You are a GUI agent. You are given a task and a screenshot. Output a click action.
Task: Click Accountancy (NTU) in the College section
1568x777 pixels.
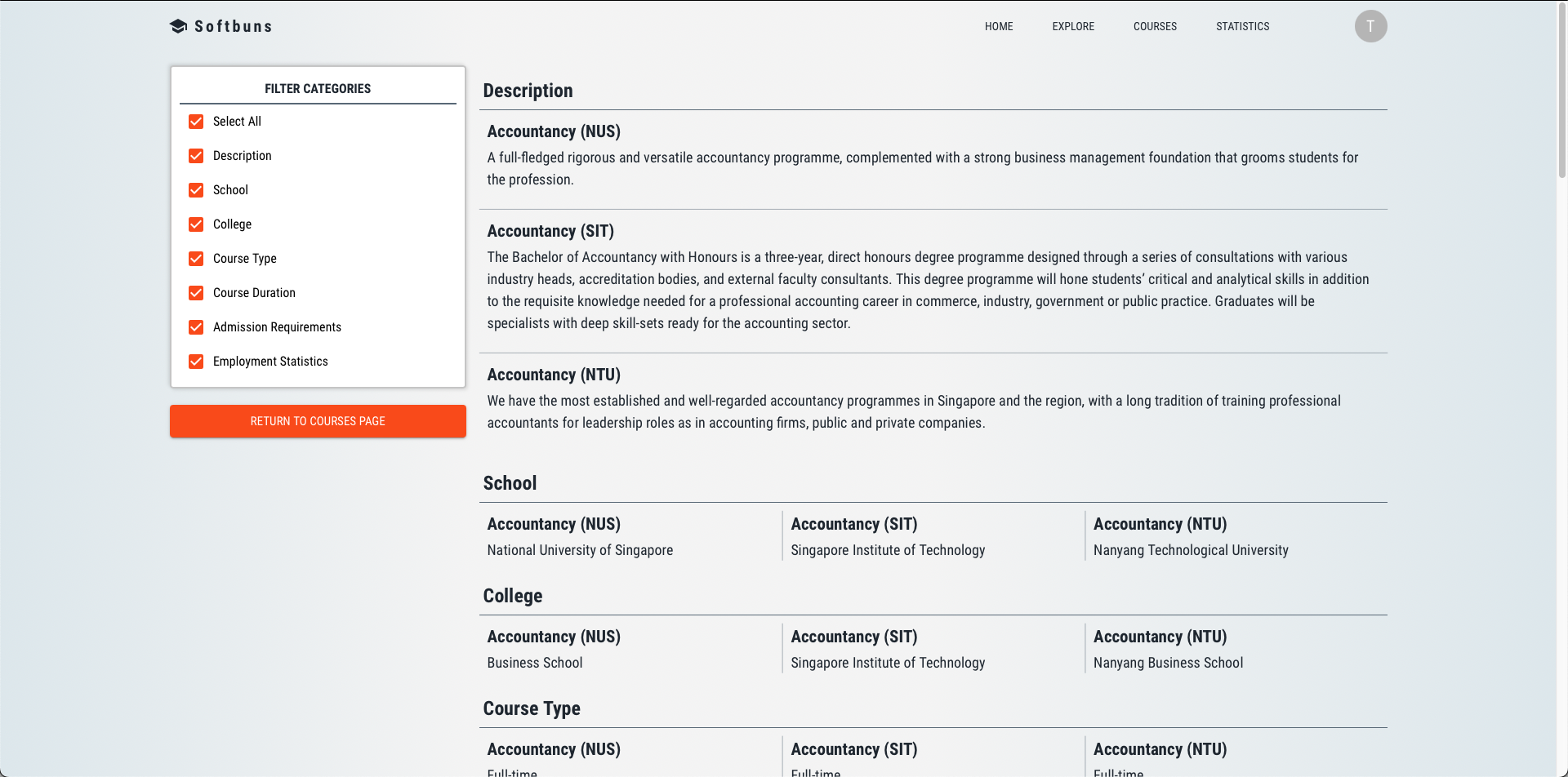(x=1160, y=637)
